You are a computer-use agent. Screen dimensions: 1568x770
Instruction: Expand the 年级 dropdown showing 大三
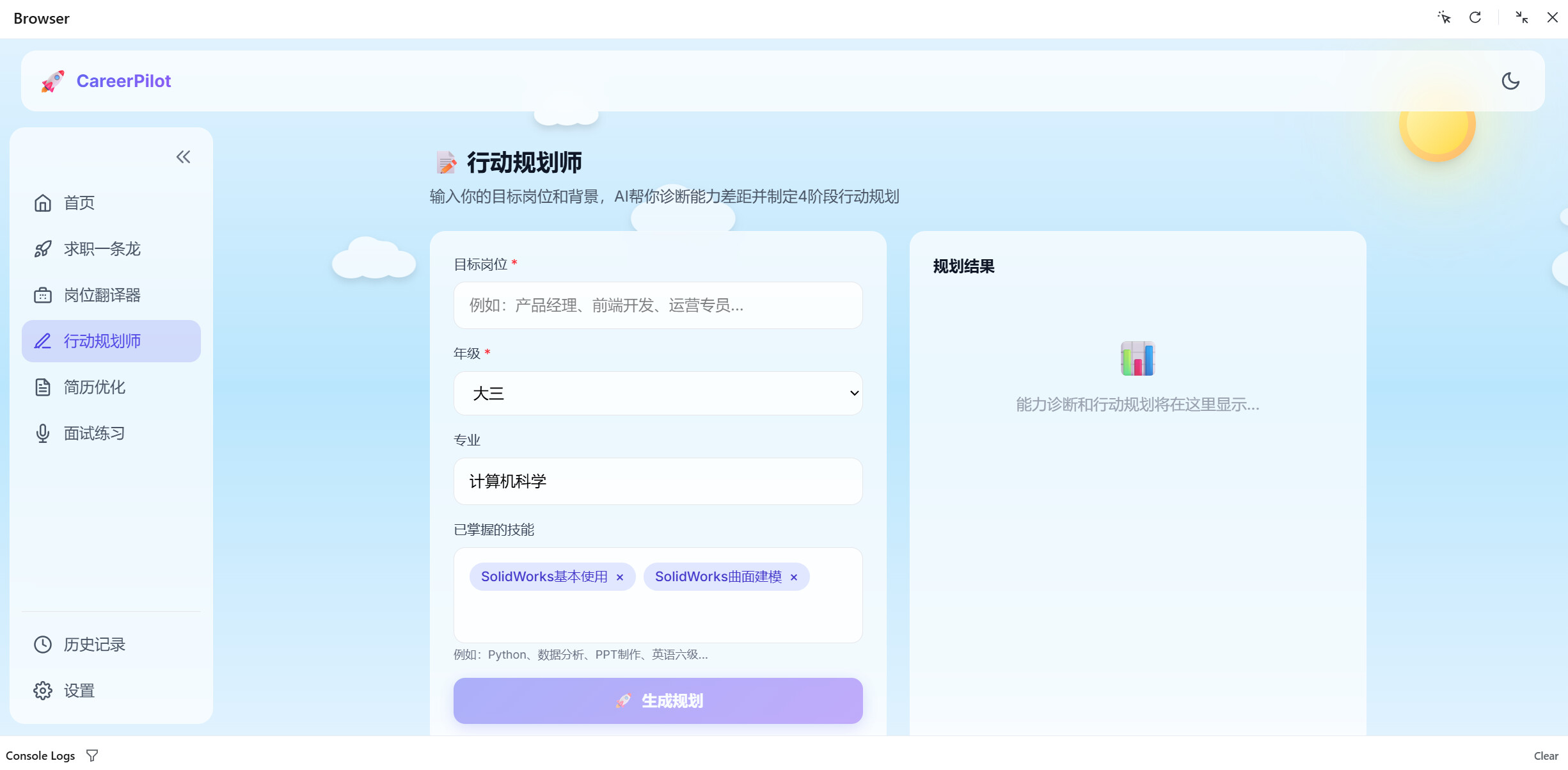point(658,393)
